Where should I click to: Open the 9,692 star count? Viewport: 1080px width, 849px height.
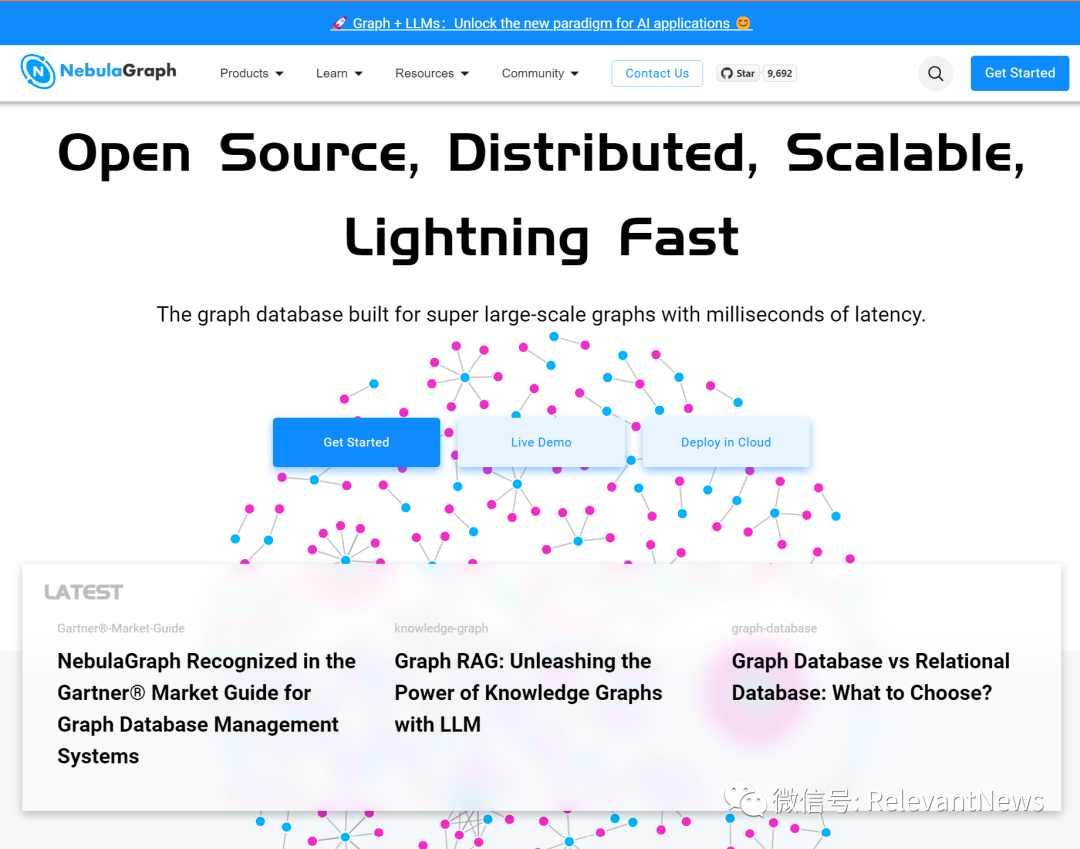pyautogui.click(x=780, y=73)
